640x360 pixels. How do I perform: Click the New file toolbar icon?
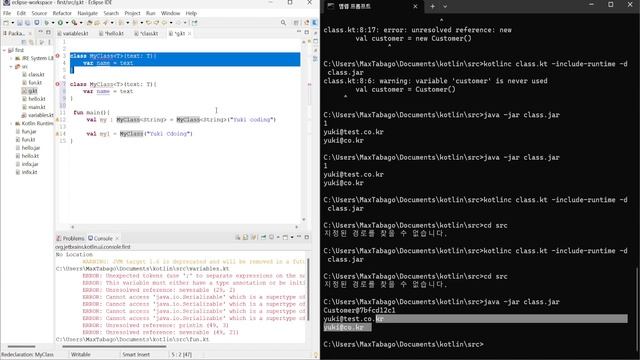click(6, 23)
